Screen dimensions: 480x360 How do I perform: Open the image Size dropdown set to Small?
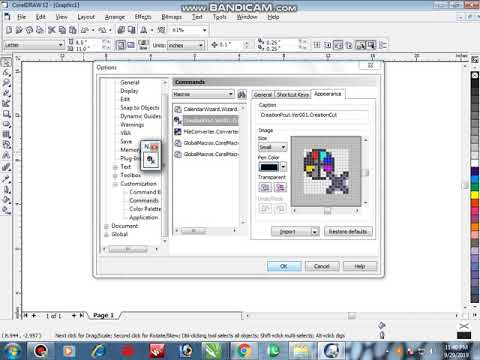(x=272, y=147)
